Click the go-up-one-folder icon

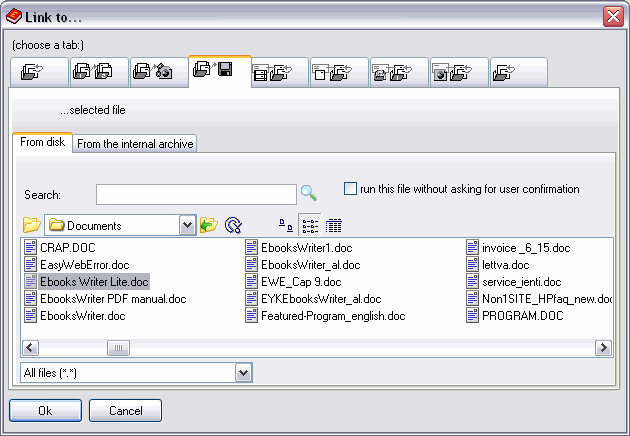[x=209, y=225]
